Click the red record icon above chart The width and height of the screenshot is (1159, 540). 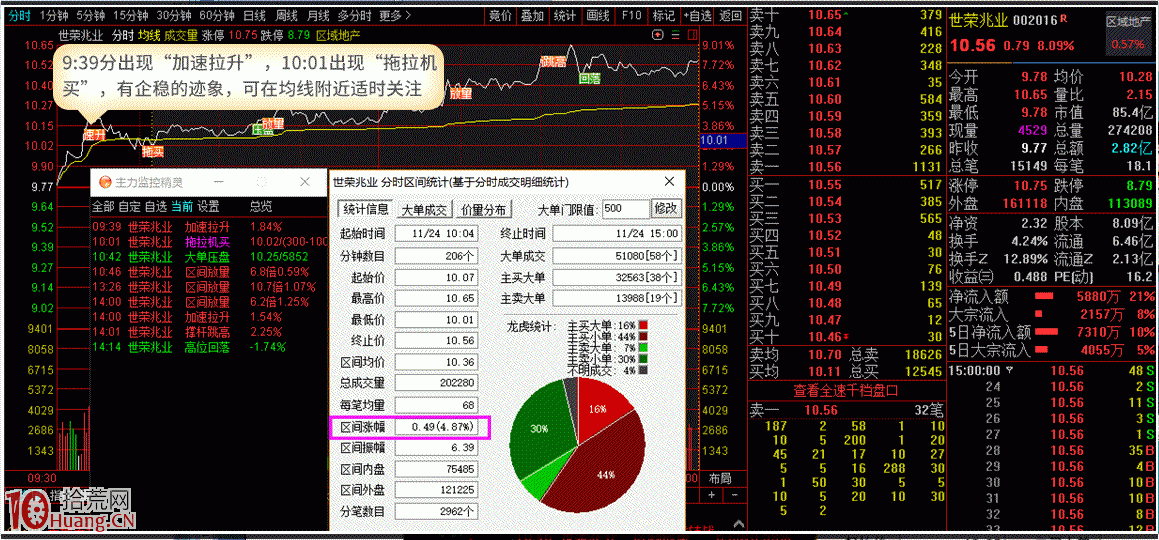pyautogui.click(x=658, y=35)
